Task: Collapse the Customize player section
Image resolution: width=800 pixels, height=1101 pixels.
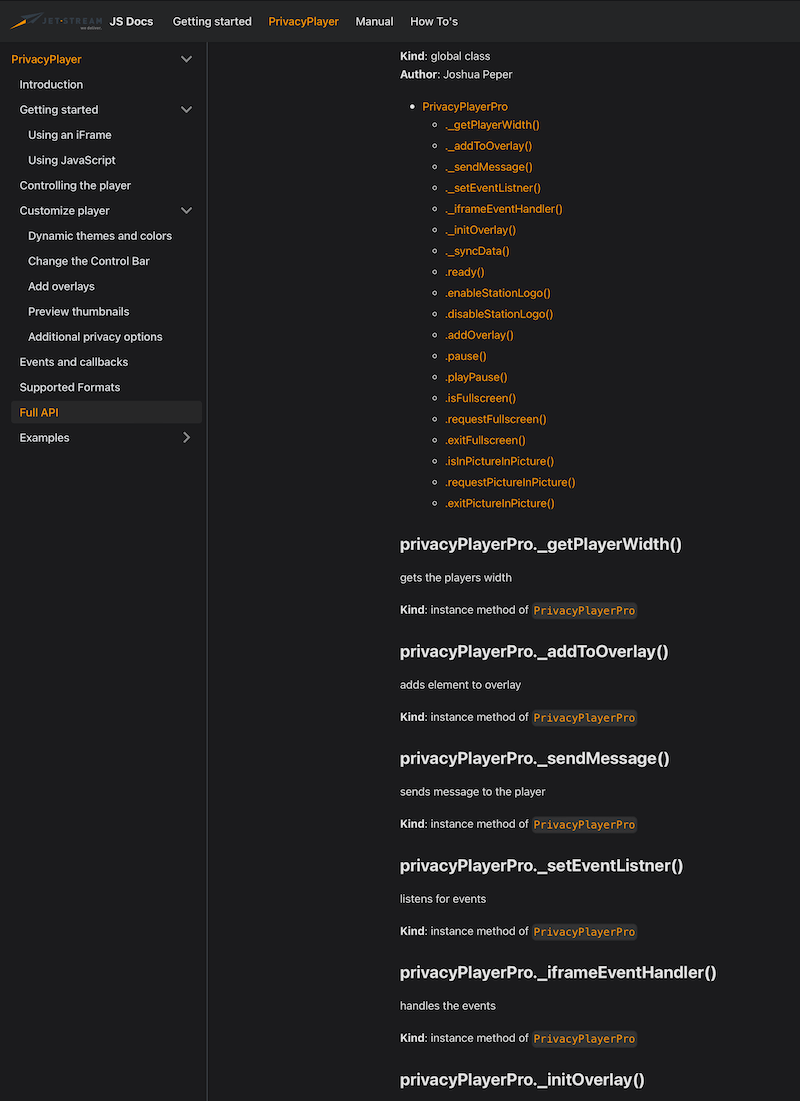Action: click(186, 210)
